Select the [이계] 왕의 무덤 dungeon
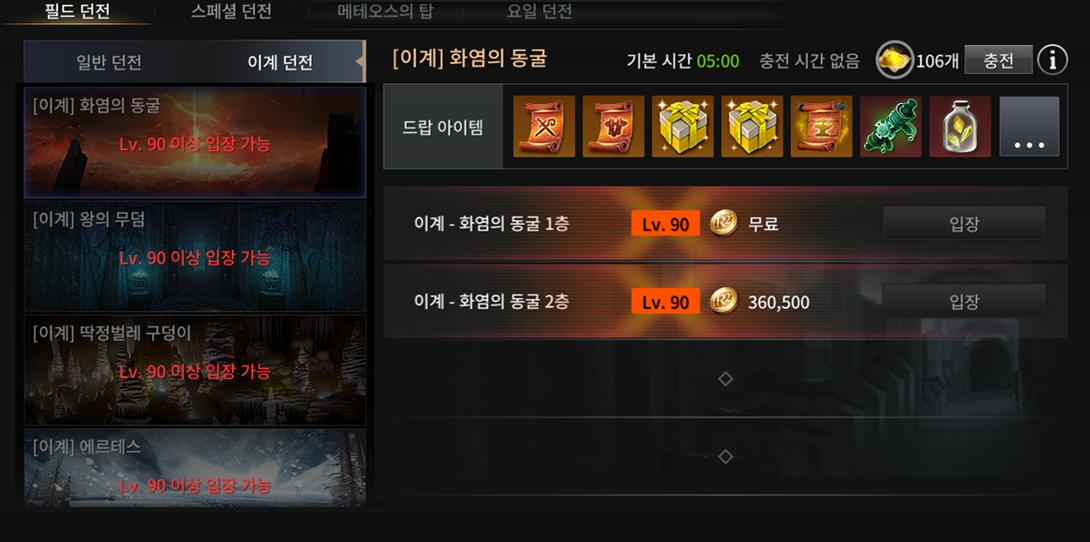This screenshot has width=1090, height=542. [195, 256]
